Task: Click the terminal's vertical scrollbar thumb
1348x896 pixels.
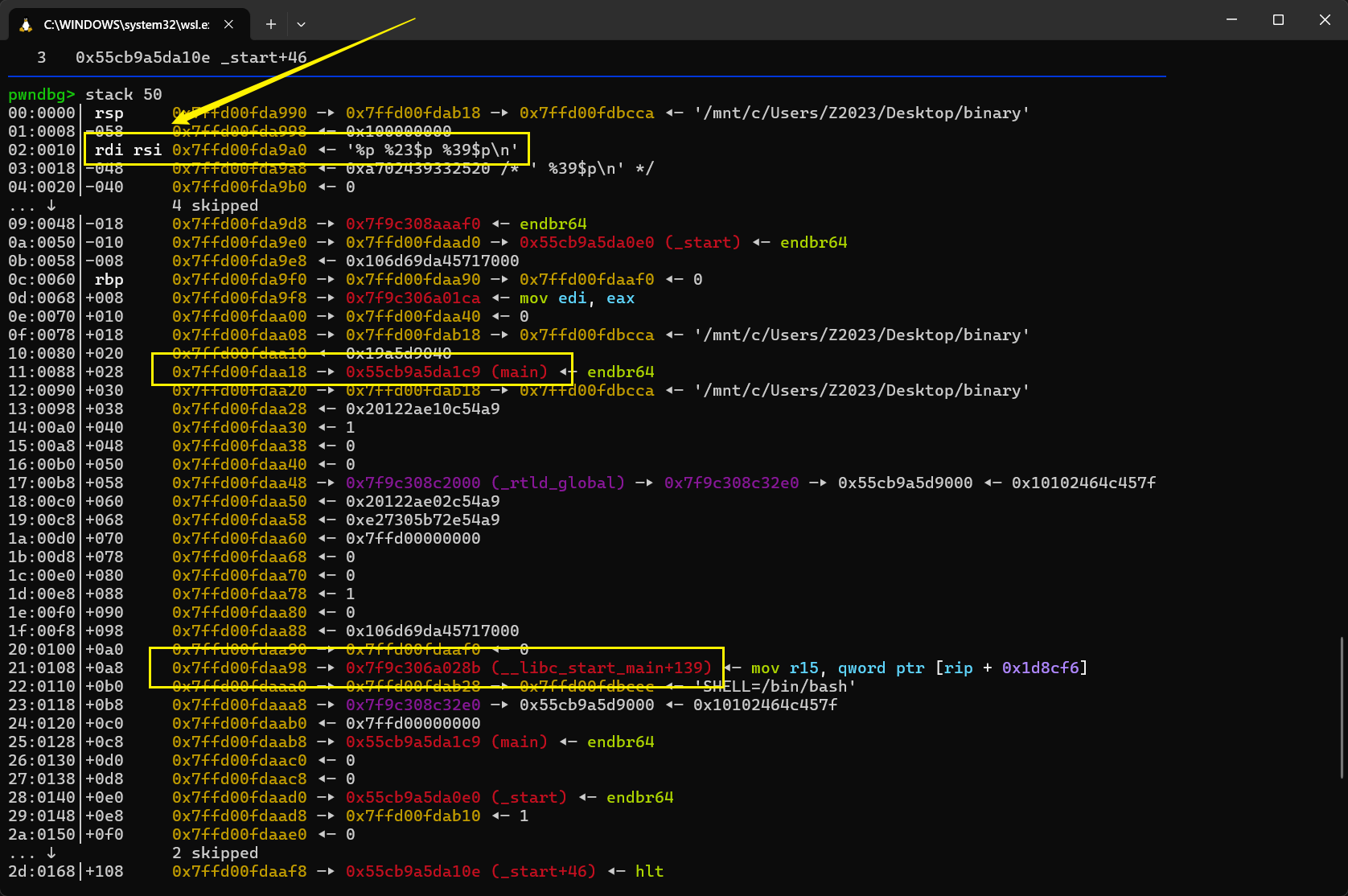Action: point(1341,708)
